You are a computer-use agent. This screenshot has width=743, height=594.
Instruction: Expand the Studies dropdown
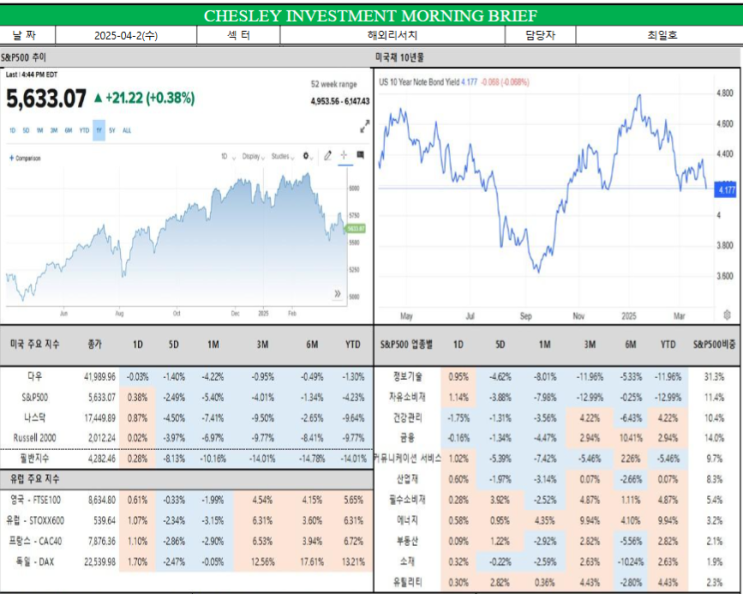(283, 156)
